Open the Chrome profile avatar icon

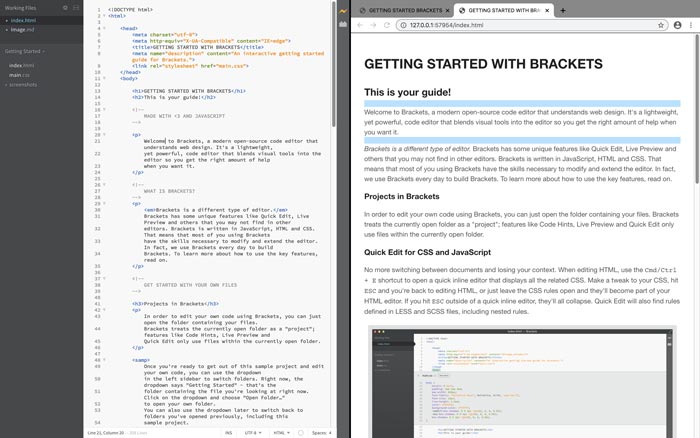click(677, 25)
